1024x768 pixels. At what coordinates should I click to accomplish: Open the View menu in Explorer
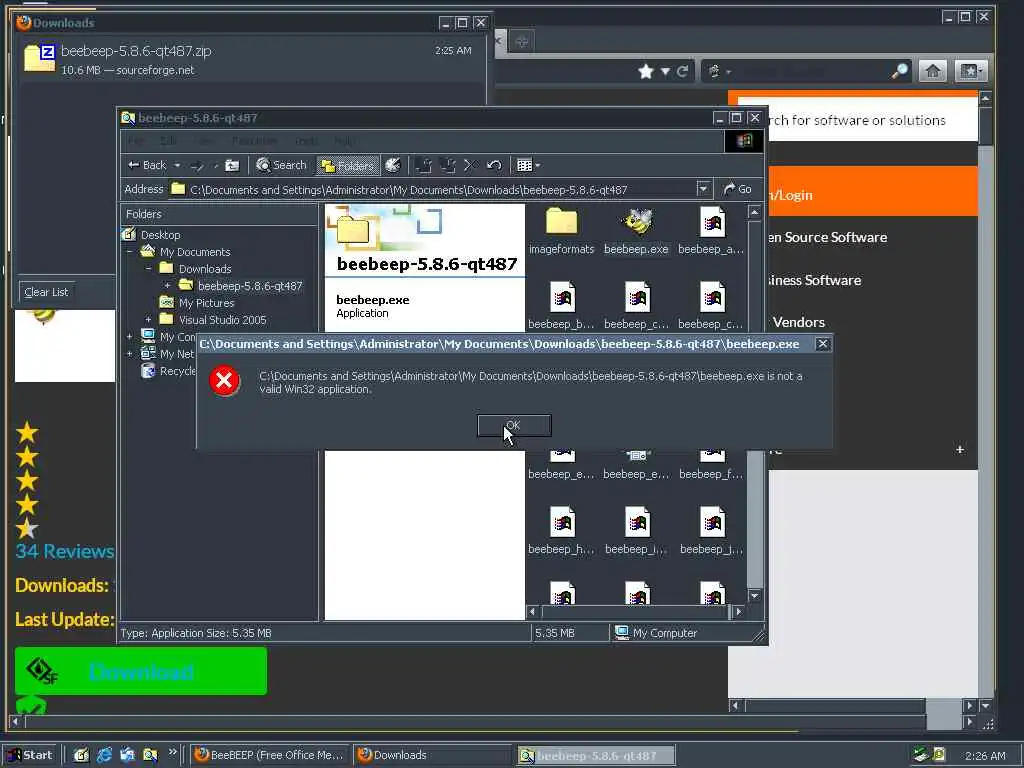(x=204, y=141)
